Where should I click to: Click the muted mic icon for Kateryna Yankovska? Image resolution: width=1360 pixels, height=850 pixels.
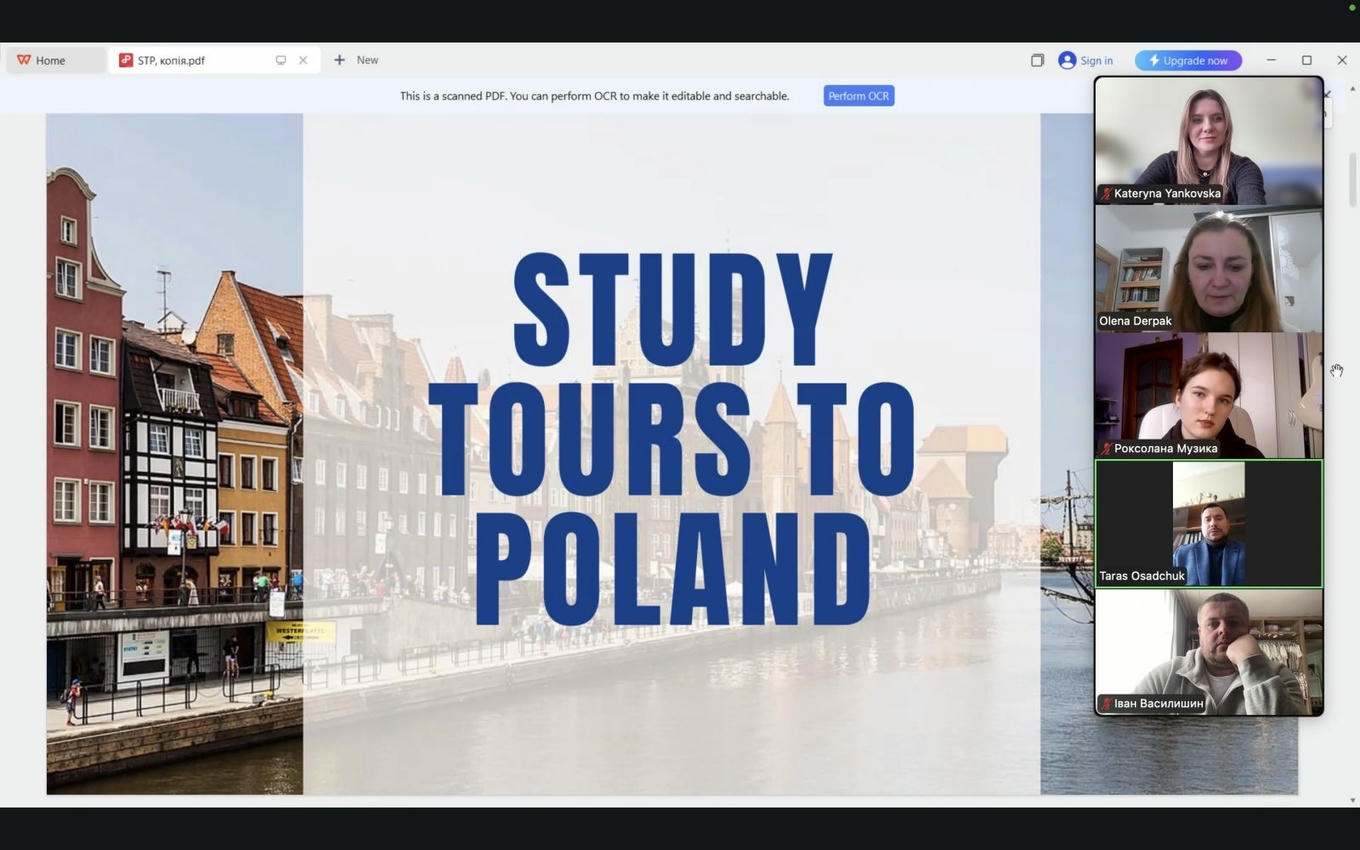coord(1106,194)
